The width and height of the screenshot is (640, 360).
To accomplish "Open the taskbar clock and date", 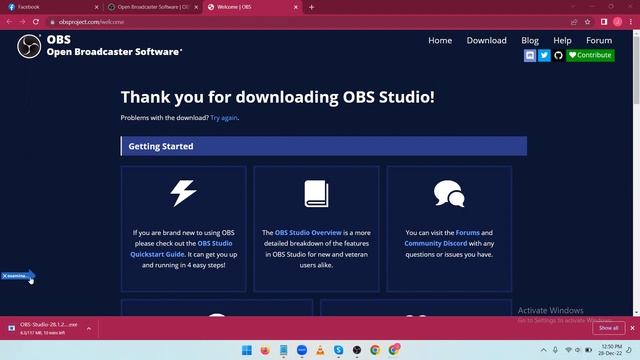I will pyautogui.click(x=611, y=350).
